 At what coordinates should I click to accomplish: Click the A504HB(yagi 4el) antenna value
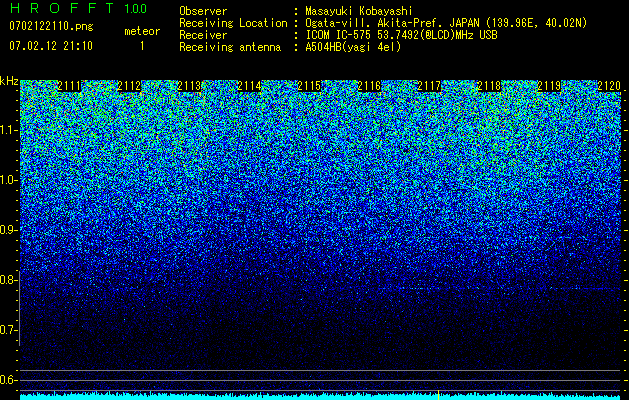click(353, 47)
